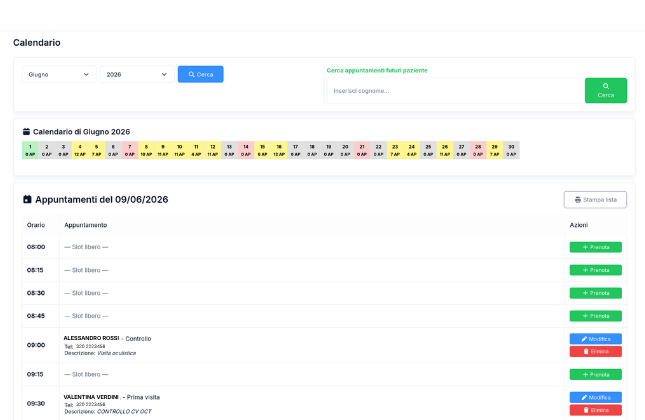Select day 9 in the calendar strip

click(x=163, y=150)
